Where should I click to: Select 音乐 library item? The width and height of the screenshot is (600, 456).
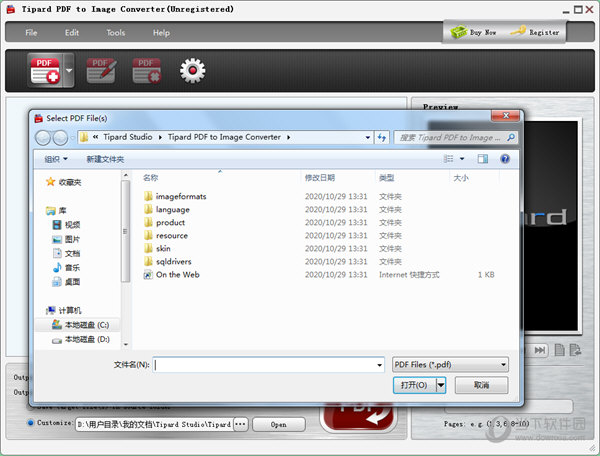click(x=66, y=267)
